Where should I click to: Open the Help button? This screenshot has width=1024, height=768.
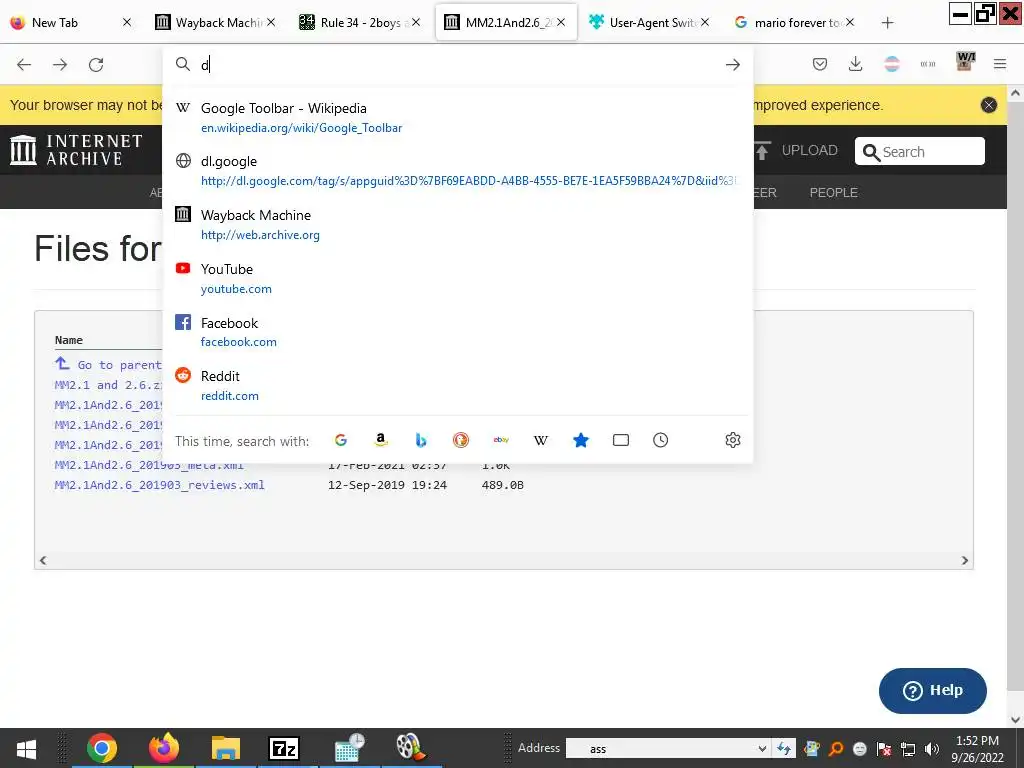point(933,690)
